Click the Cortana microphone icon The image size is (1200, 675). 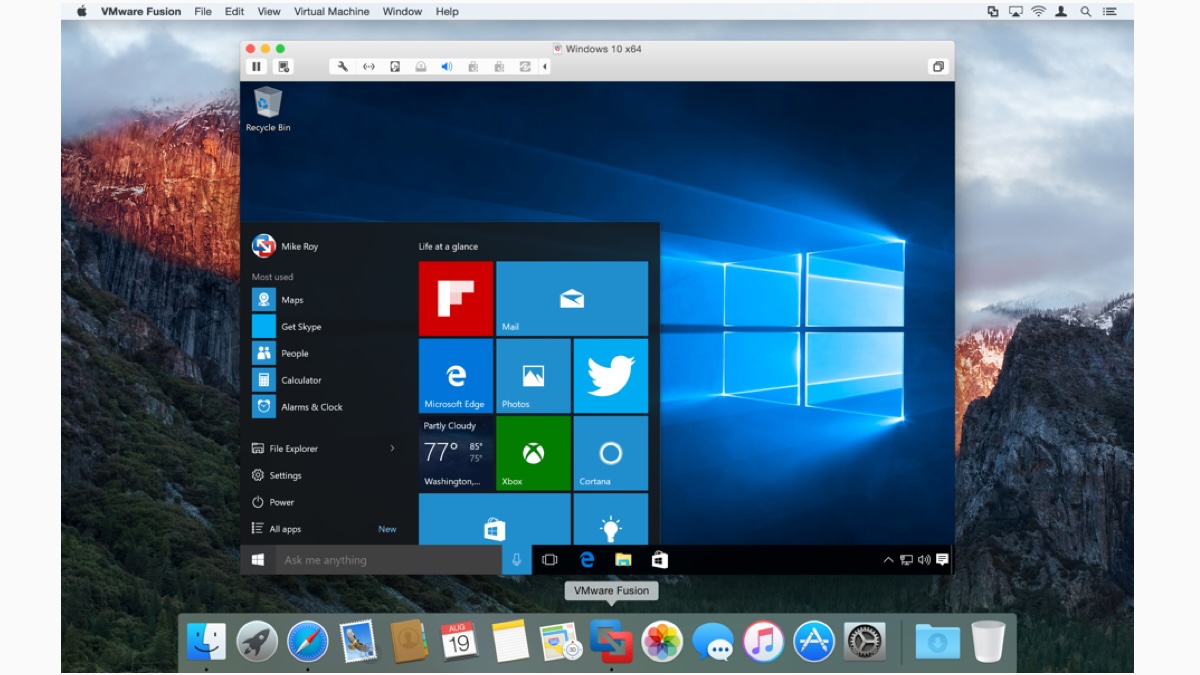pyautogui.click(x=516, y=560)
